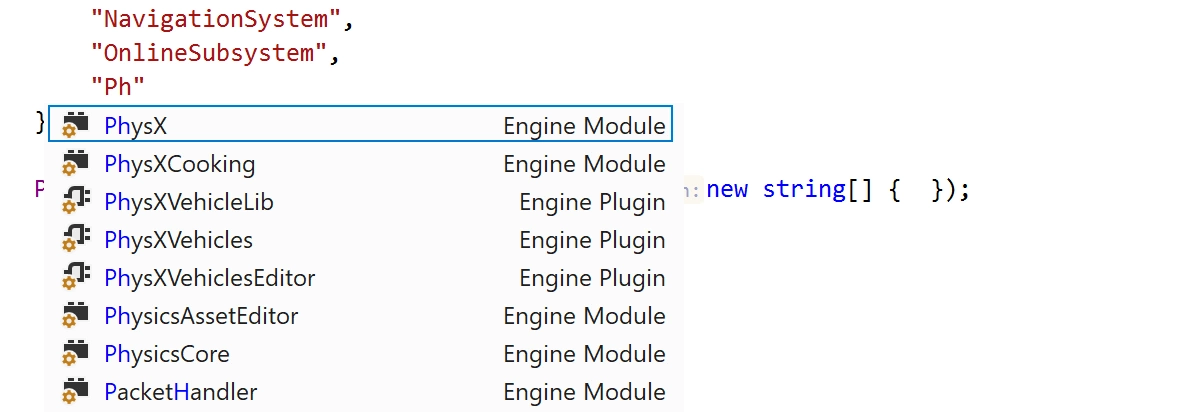Screen dimensions: 1200x412
Task: Pick the PhysXVehicleLib suggestion
Action: point(359,201)
